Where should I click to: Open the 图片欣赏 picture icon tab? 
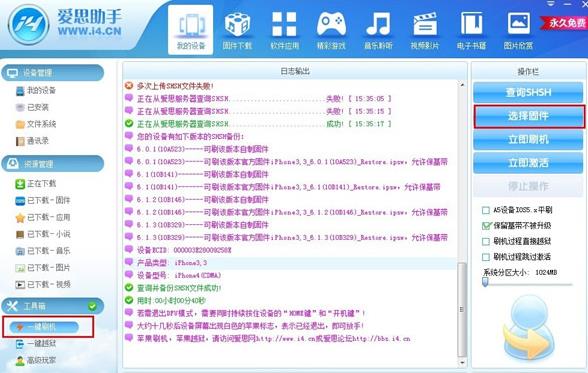tap(518, 31)
